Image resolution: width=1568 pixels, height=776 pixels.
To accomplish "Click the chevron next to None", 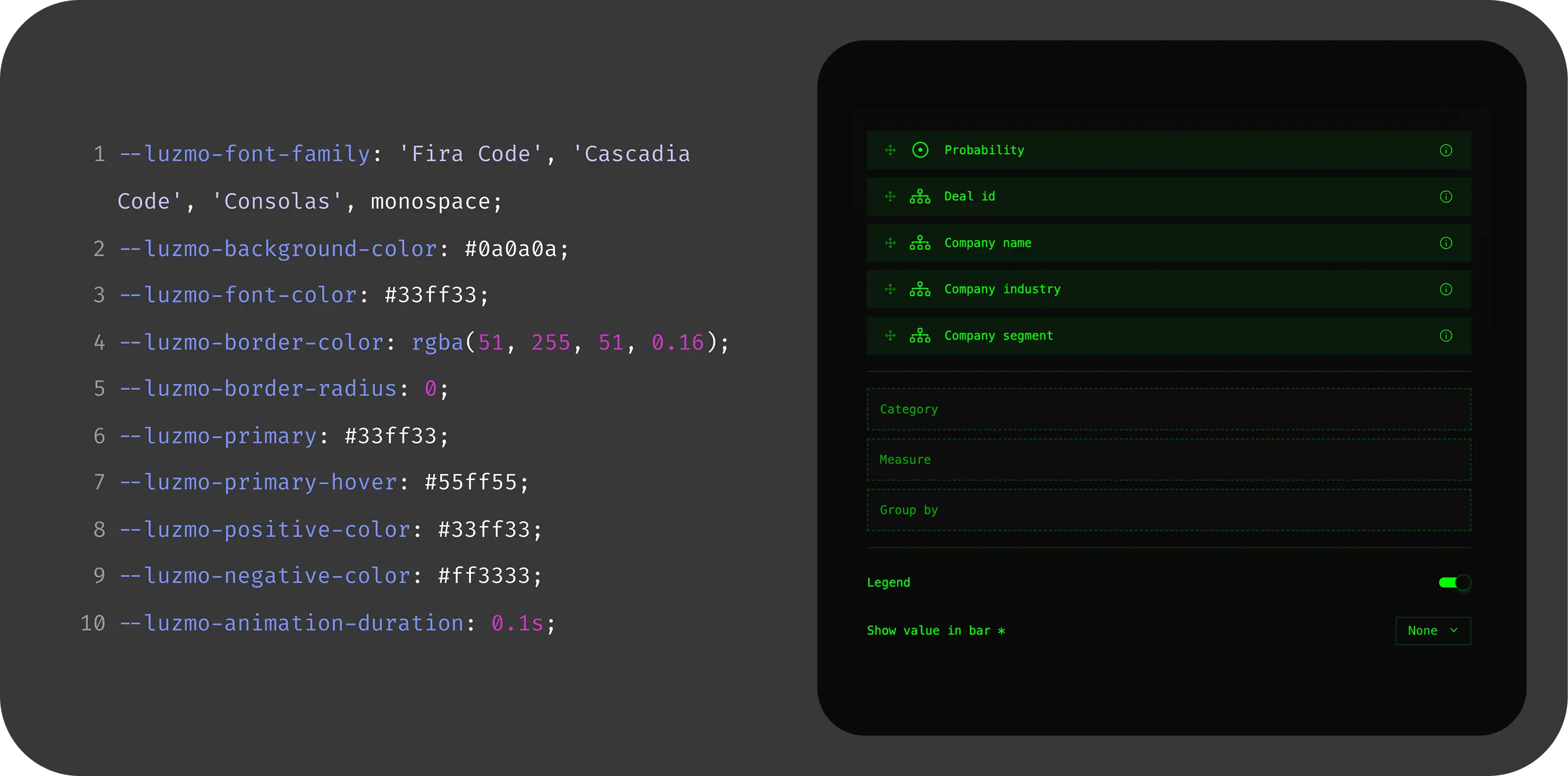I will [1454, 631].
